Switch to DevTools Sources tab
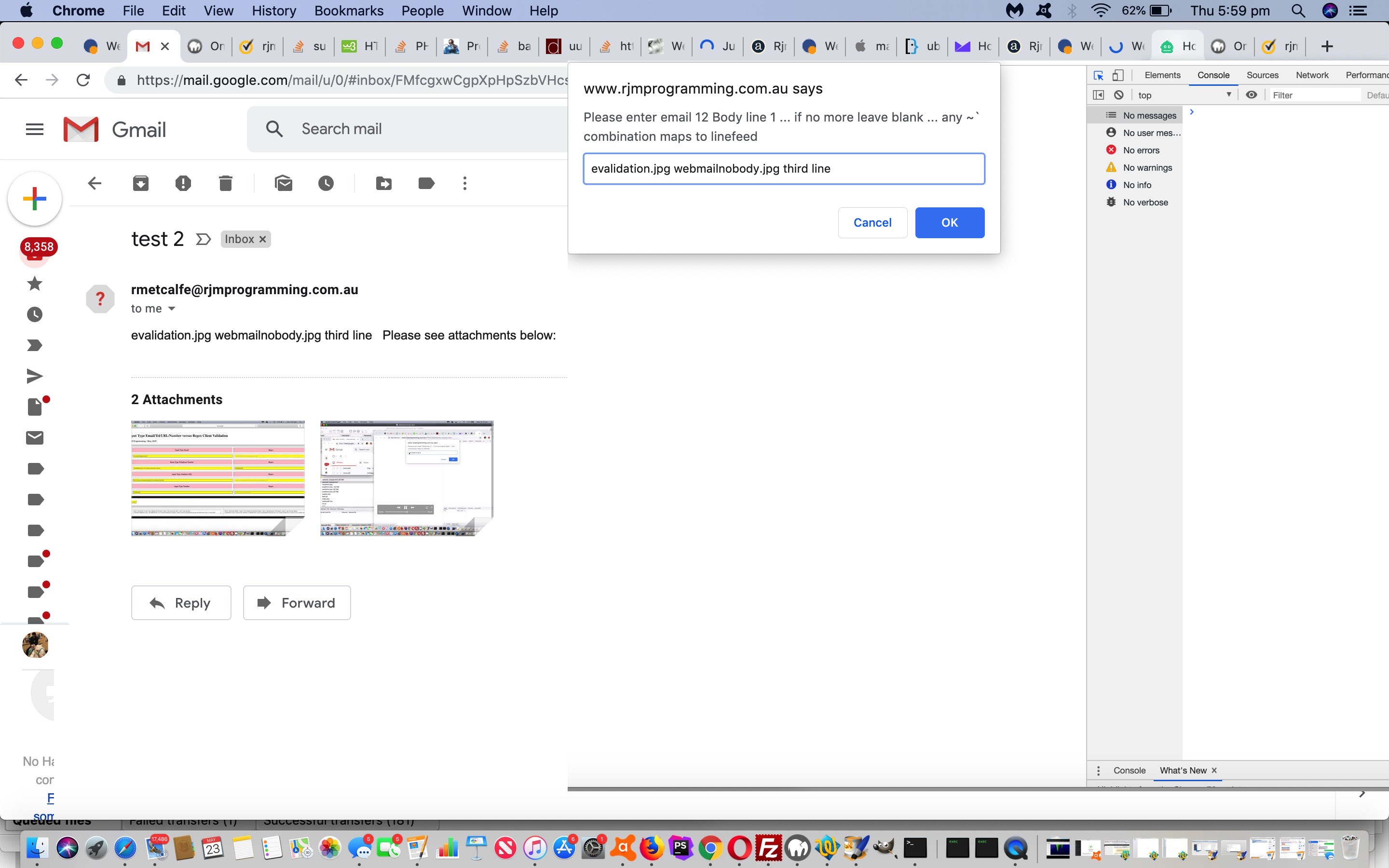This screenshot has width=1389, height=868. [1262, 75]
